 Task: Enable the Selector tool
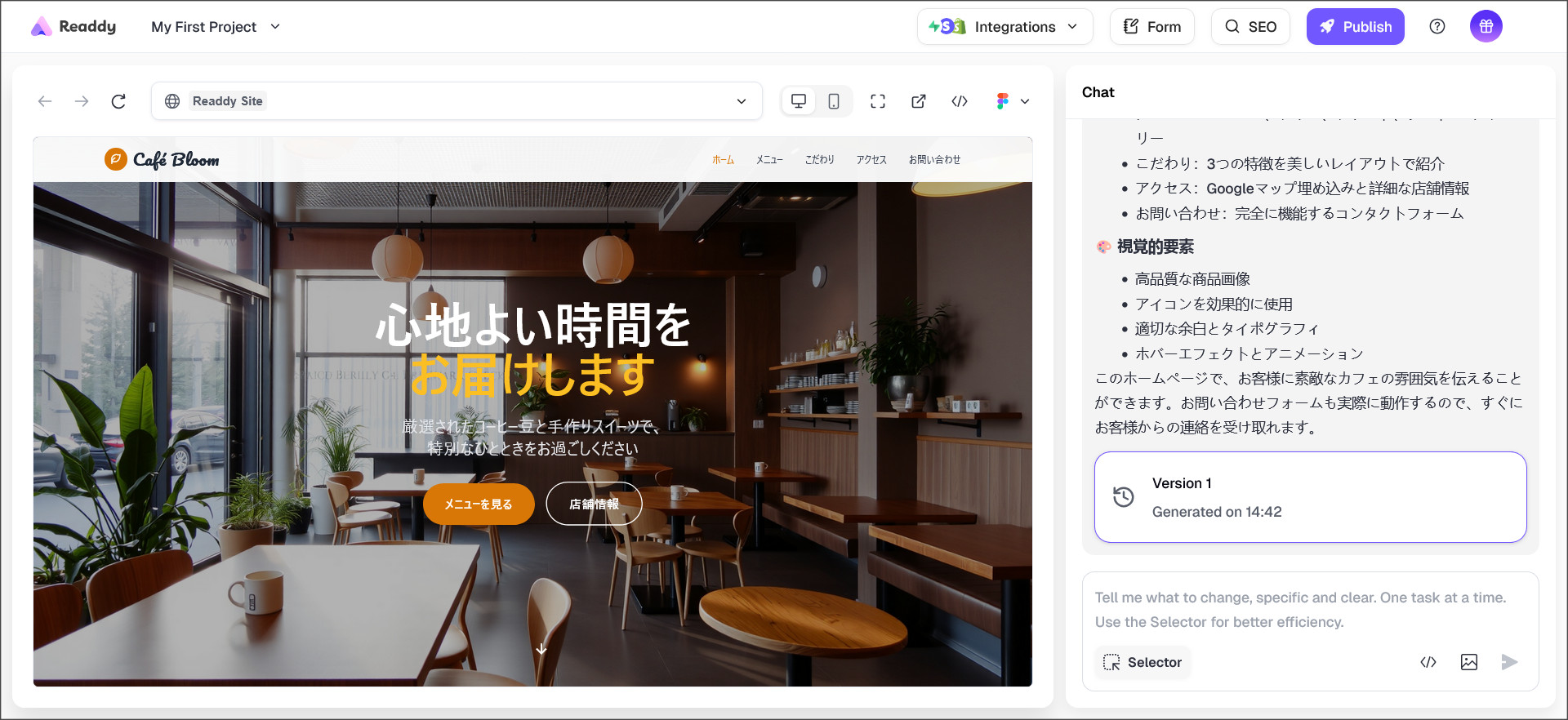coord(1143,662)
